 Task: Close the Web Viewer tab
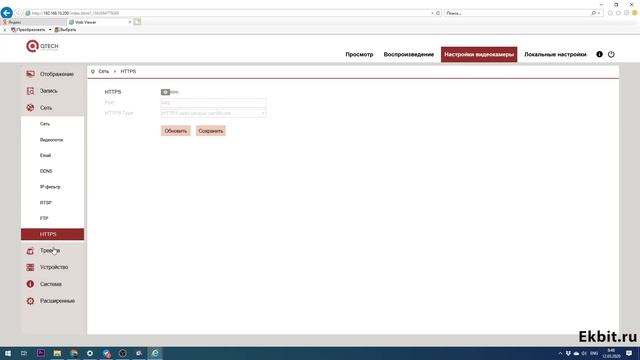click(130, 22)
